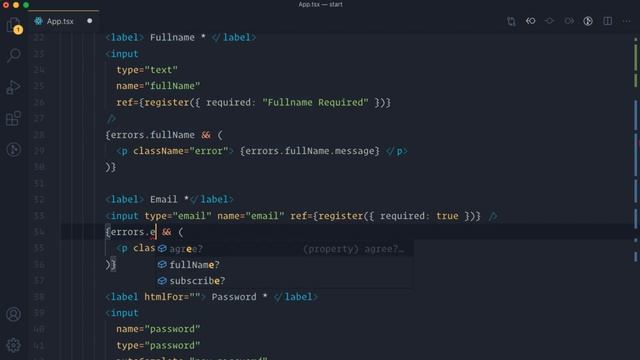This screenshot has height=360, width=640.
Task: Click the className="error" attribute
Action: point(180,151)
